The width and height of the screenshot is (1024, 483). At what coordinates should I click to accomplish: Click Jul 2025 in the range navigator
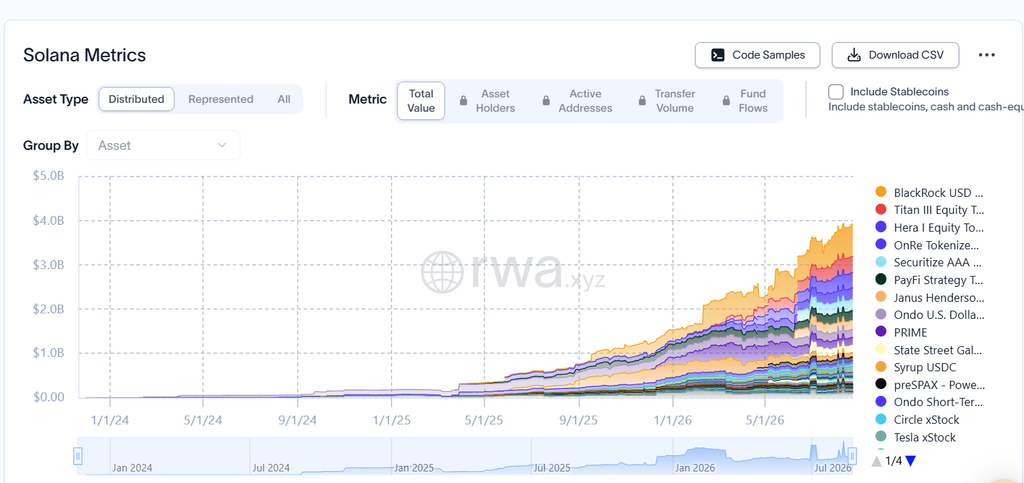click(552, 468)
